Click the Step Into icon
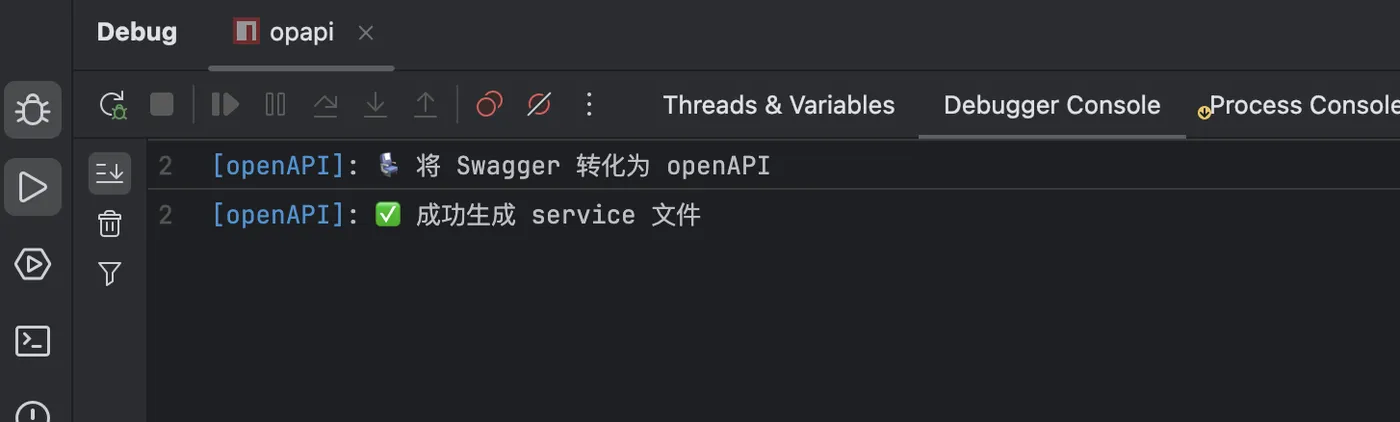Screen dimensions: 1400x422 click(x=375, y=104)
